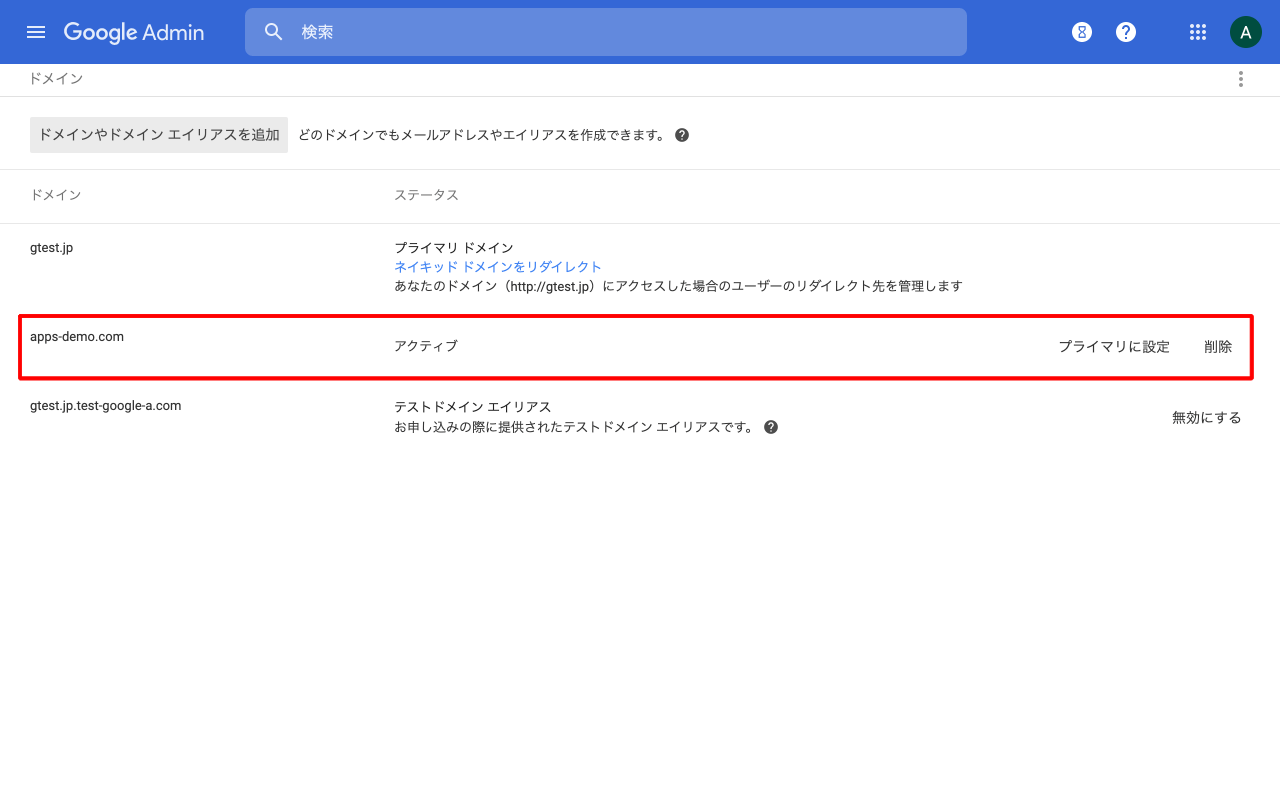Click the Google Admin logo

134,32
